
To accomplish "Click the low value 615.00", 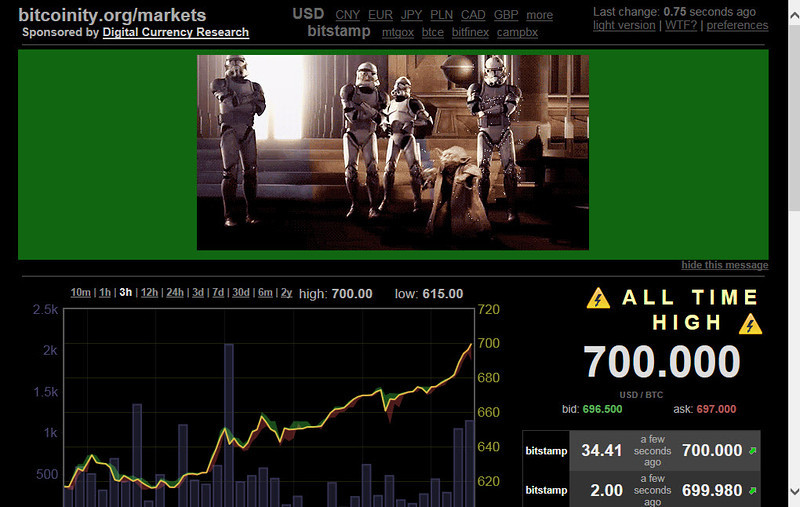I will 443,294.
